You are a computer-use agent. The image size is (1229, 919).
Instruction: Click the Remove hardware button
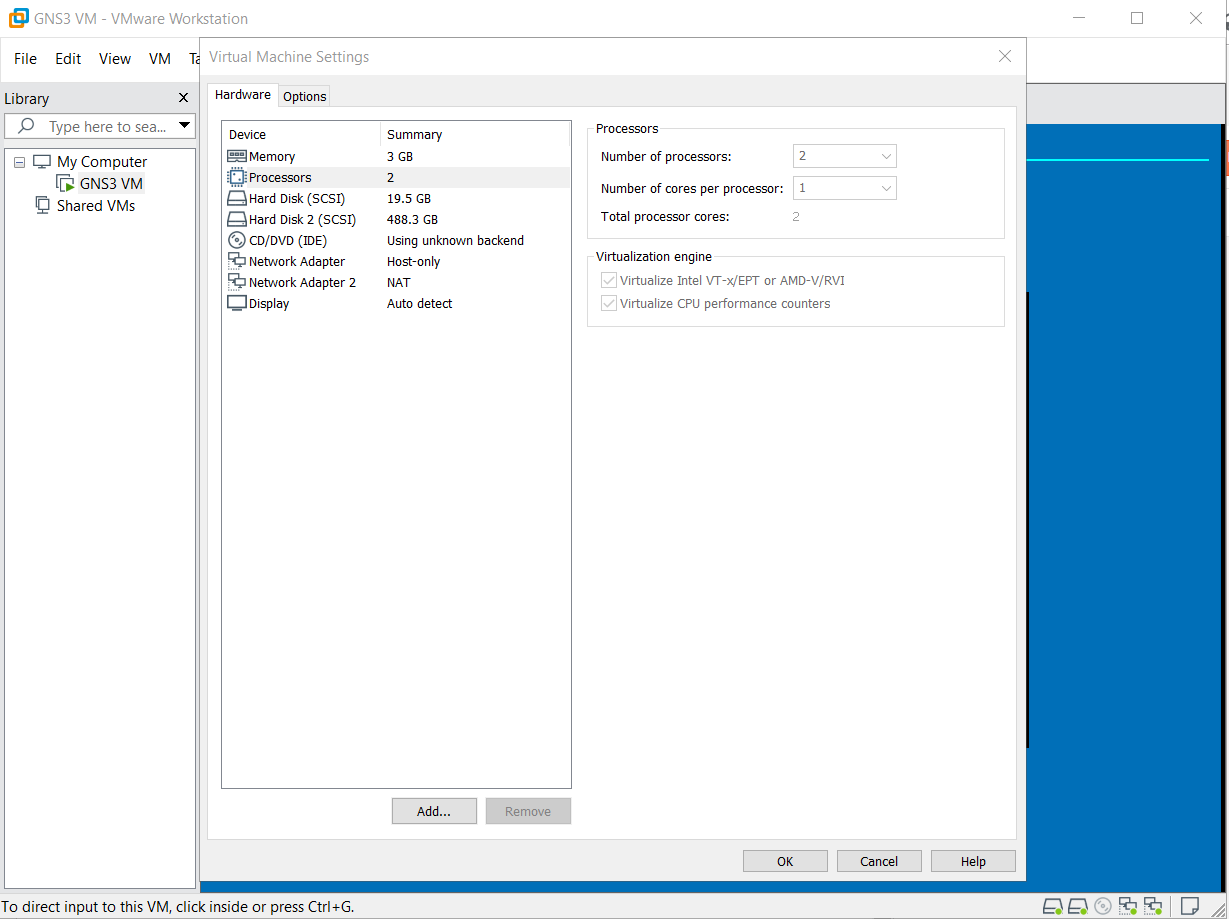click(528, 811)
